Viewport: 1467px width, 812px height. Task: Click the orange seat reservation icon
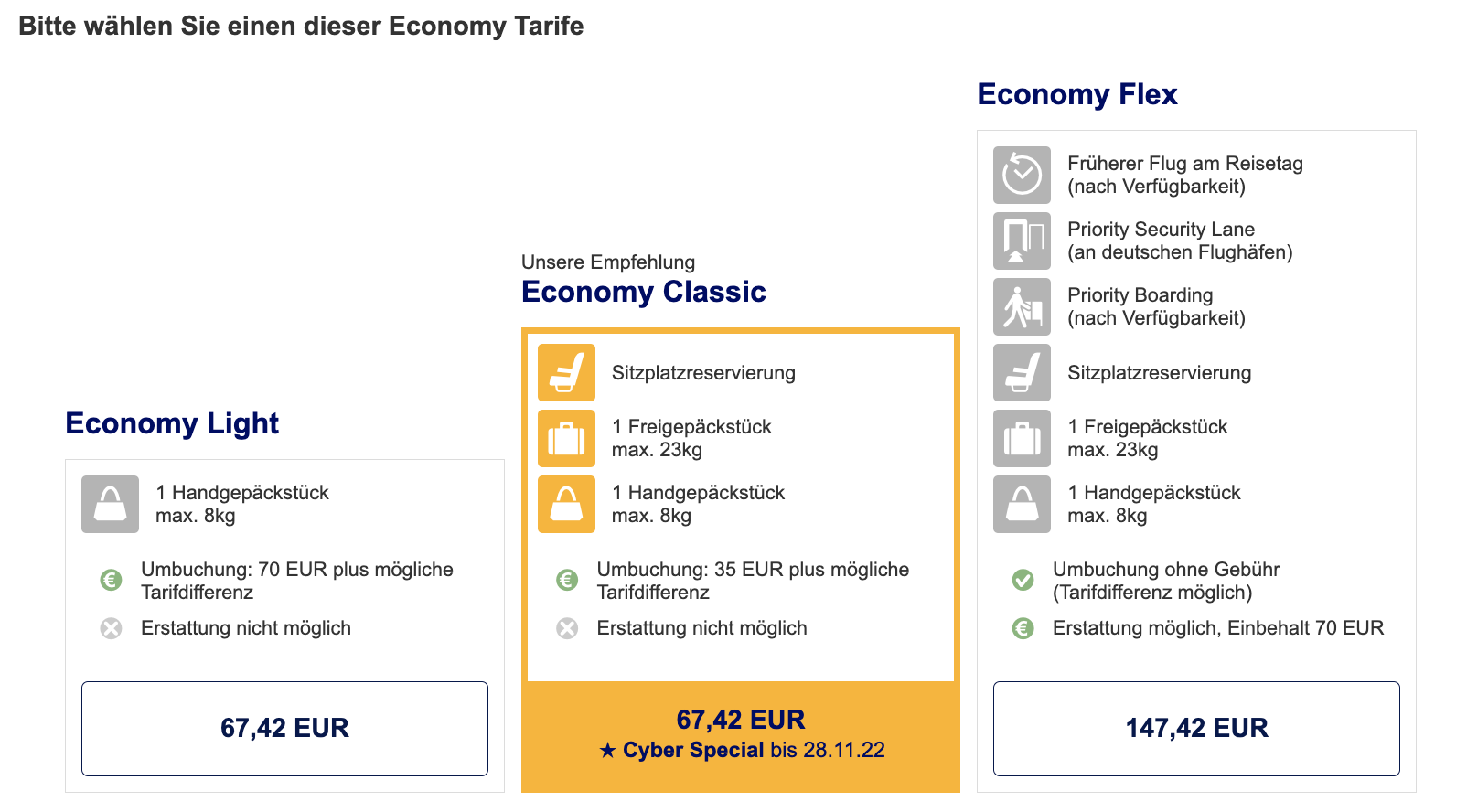tap(566, 372)
